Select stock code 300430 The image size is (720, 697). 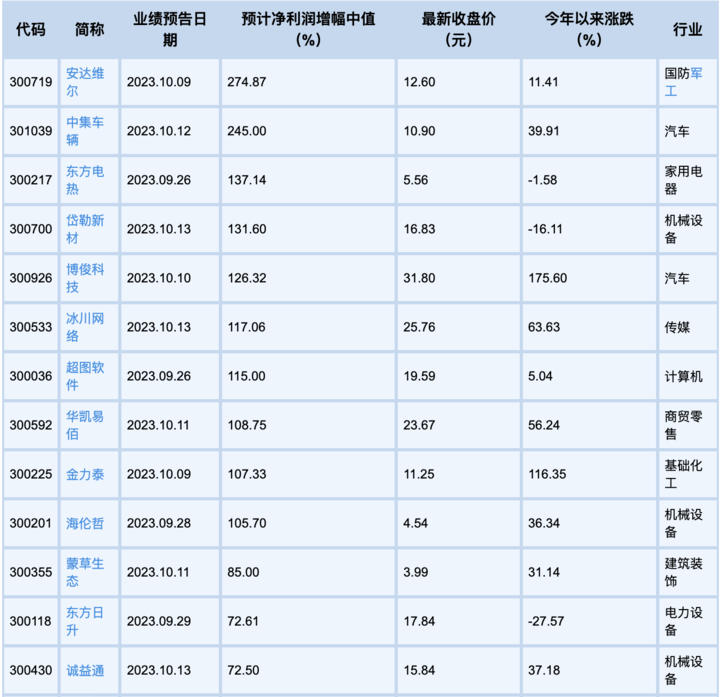click(x=31, y=670)
